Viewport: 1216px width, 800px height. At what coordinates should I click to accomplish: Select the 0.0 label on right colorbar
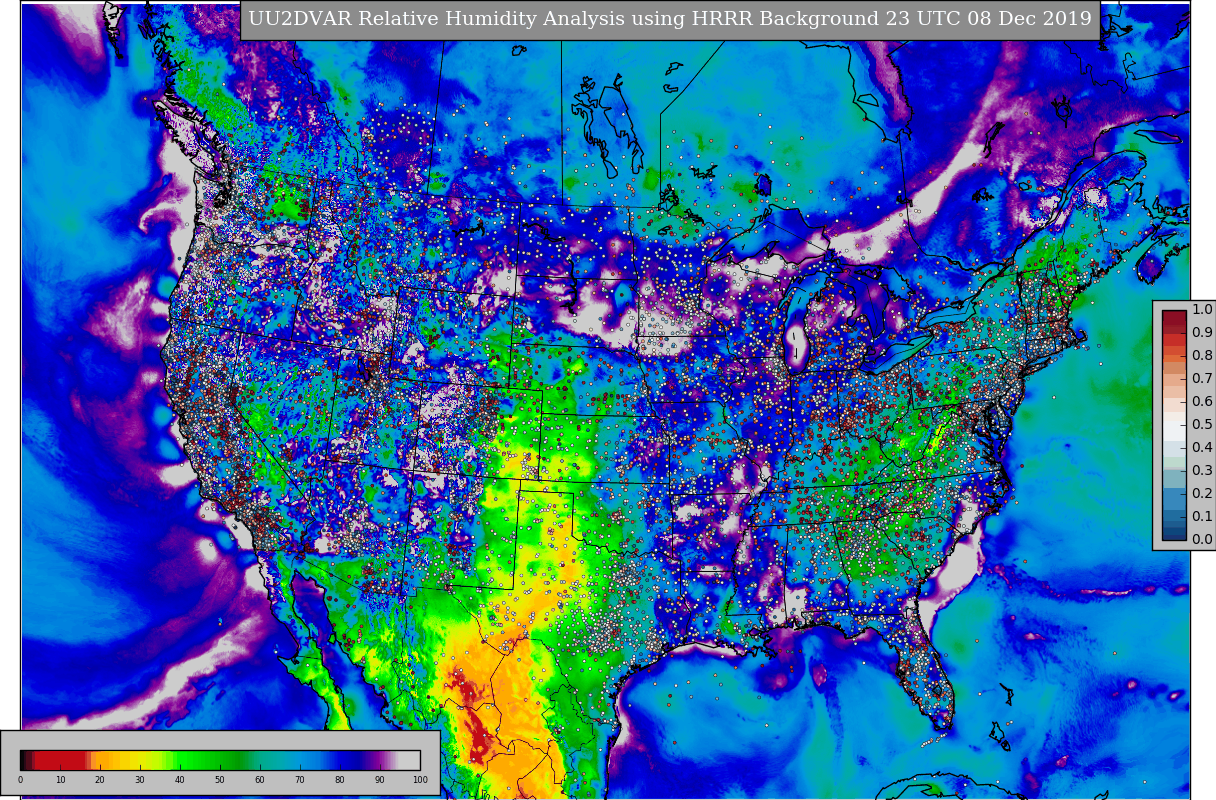click(1202, 540)
